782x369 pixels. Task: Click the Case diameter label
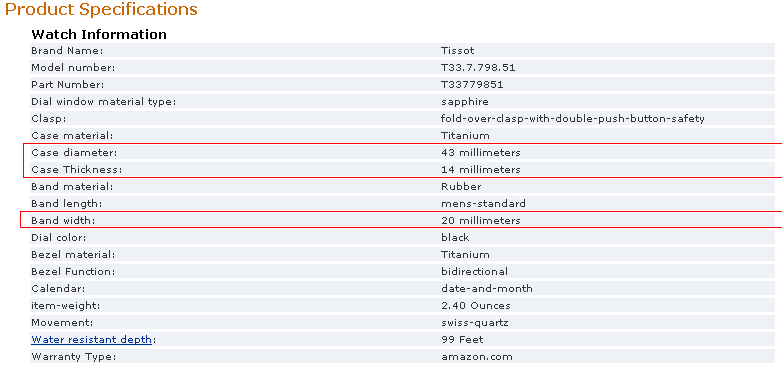(74, 153)
